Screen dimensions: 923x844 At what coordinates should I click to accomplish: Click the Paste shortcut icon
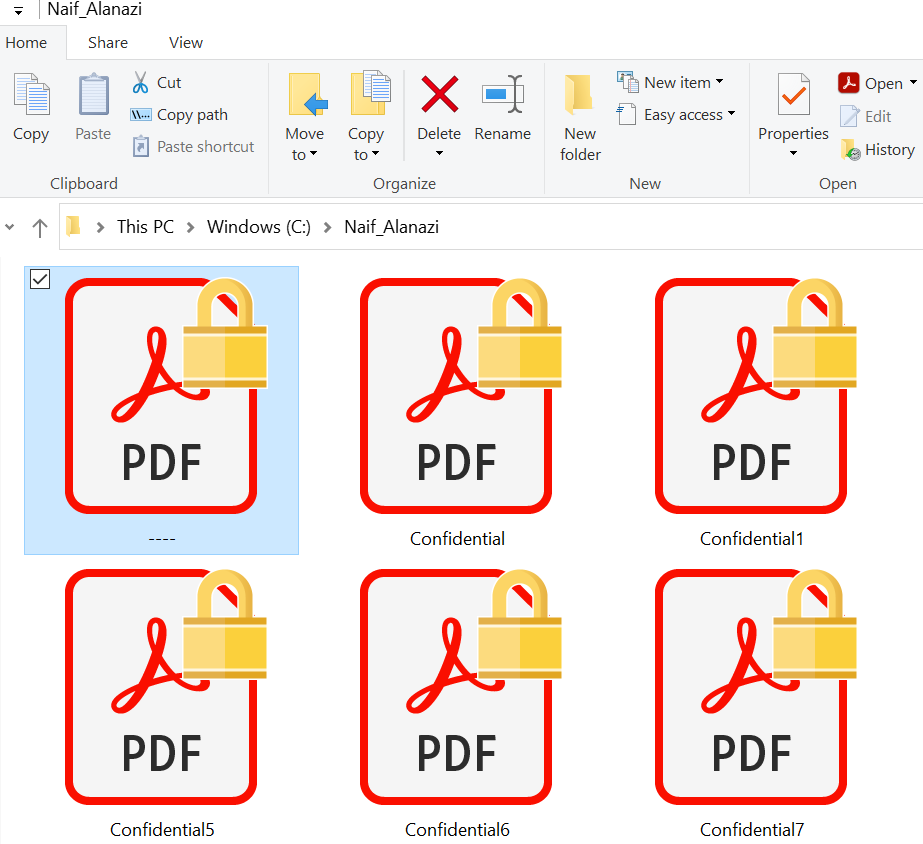[140, 146]
